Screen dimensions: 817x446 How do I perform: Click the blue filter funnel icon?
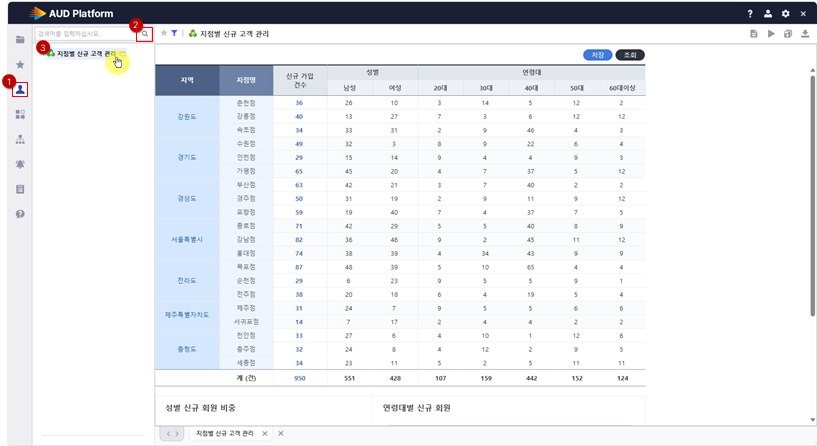174,34
